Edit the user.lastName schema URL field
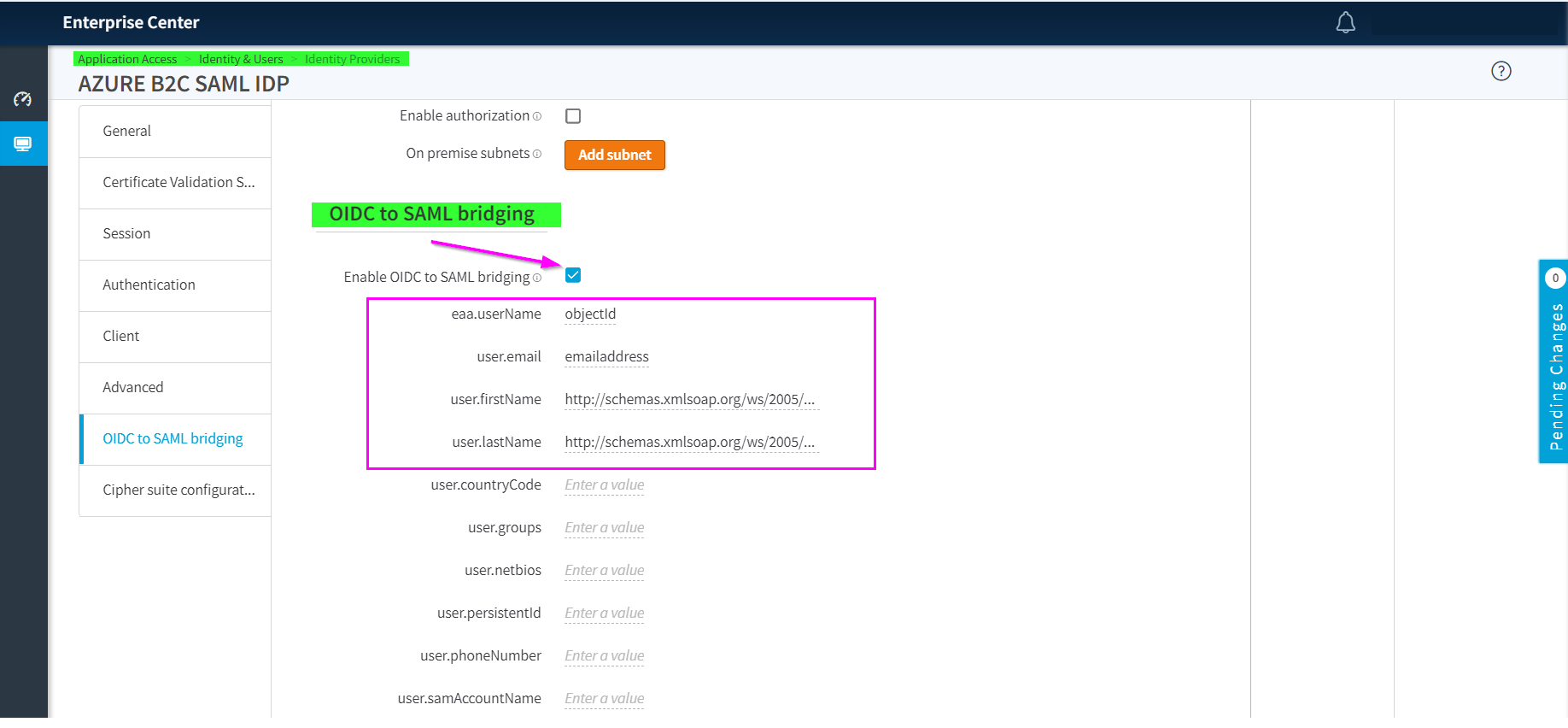Viewport: 1568px width, 728px height. [692, 443]
